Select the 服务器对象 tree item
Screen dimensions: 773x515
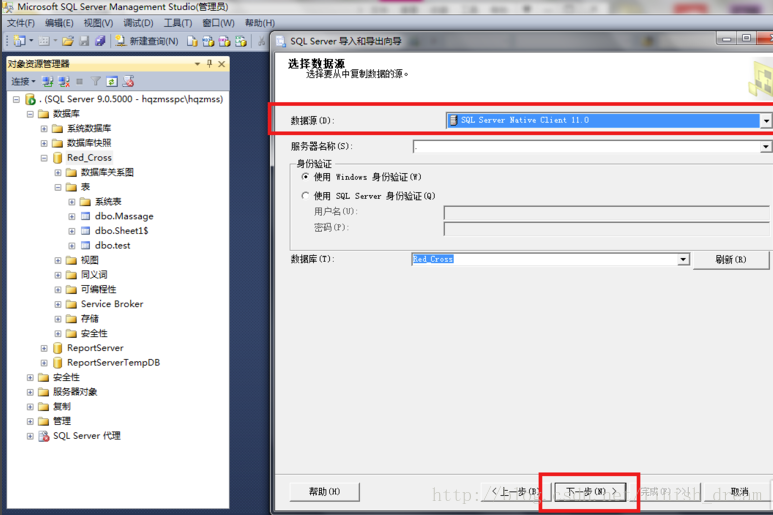pos(75,392)
